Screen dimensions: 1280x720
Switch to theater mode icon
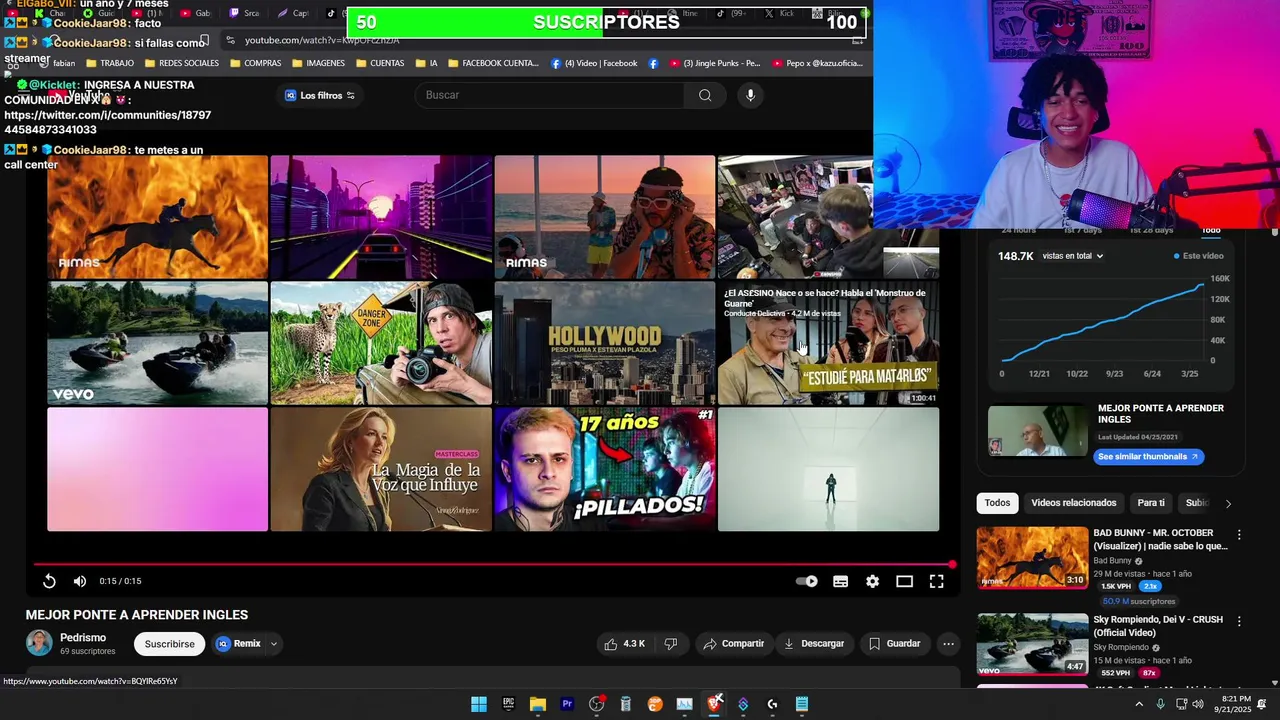tap(904, 581)
